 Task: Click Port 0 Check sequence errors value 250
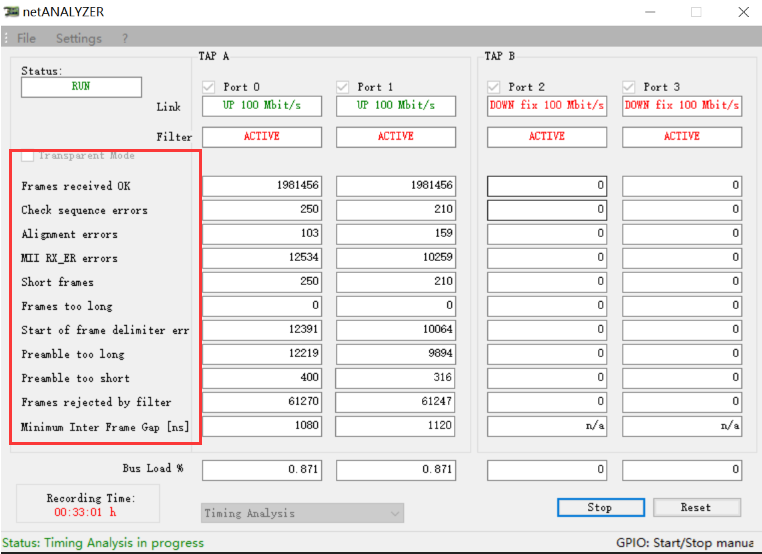pos(262,210)
